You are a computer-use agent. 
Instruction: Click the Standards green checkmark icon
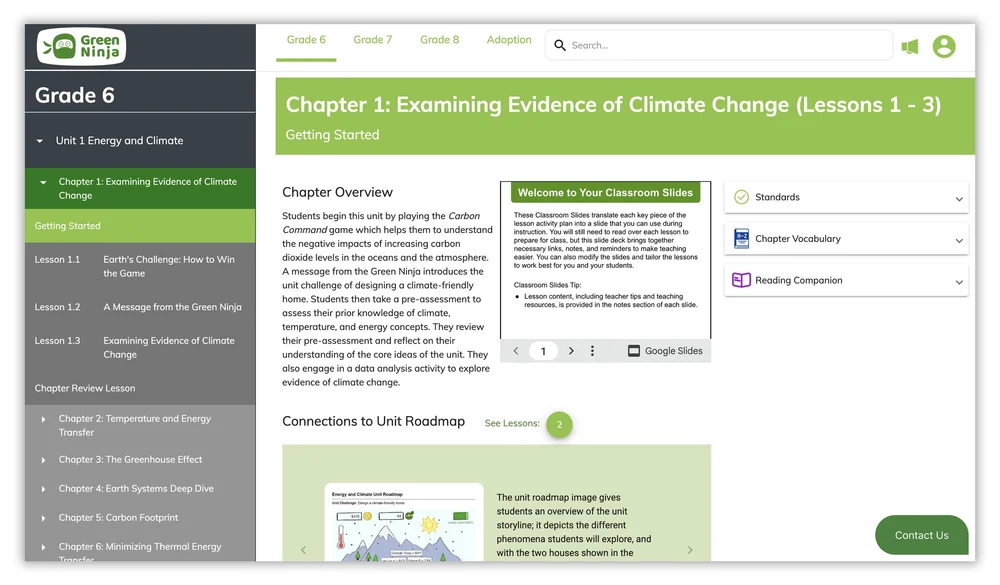(x=740, y=197)
